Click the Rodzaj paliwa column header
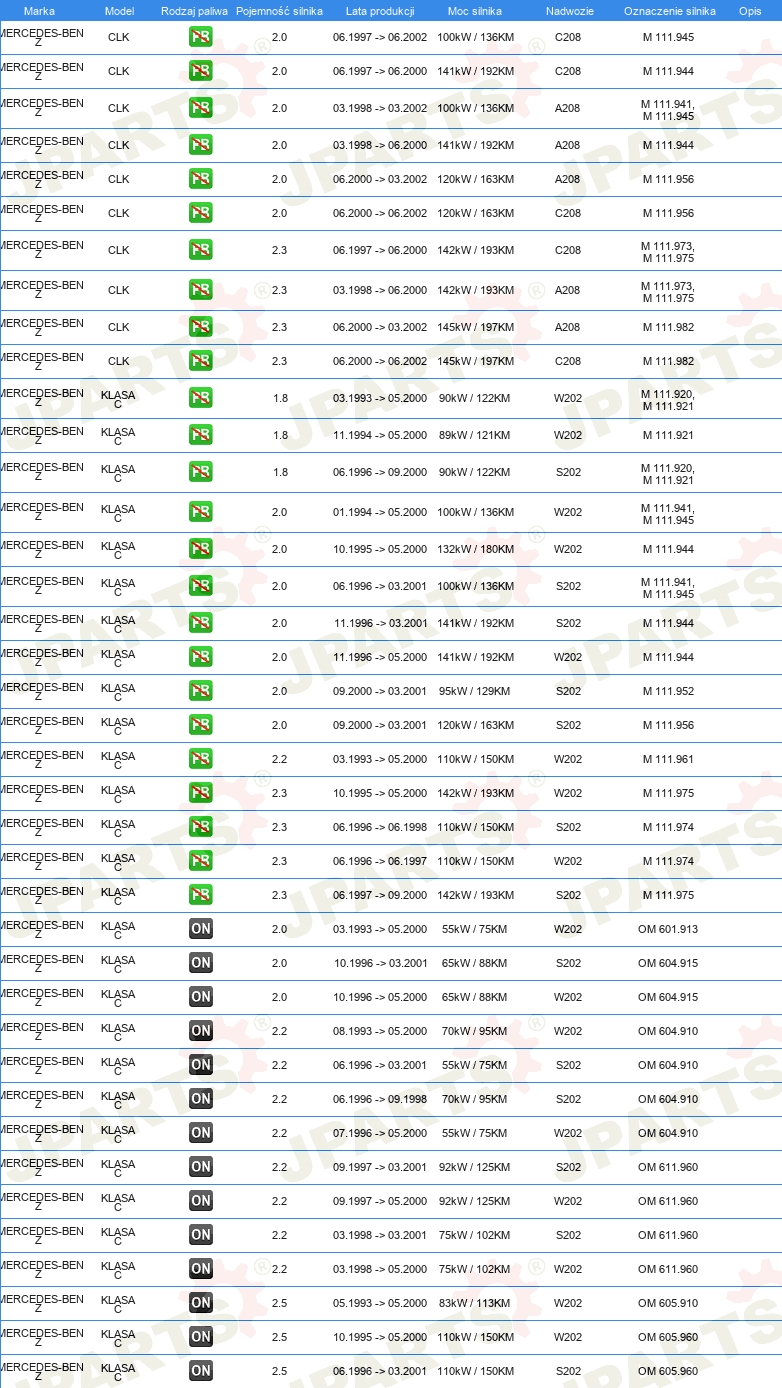This screenshot has width=782, height=1388. 194,11
